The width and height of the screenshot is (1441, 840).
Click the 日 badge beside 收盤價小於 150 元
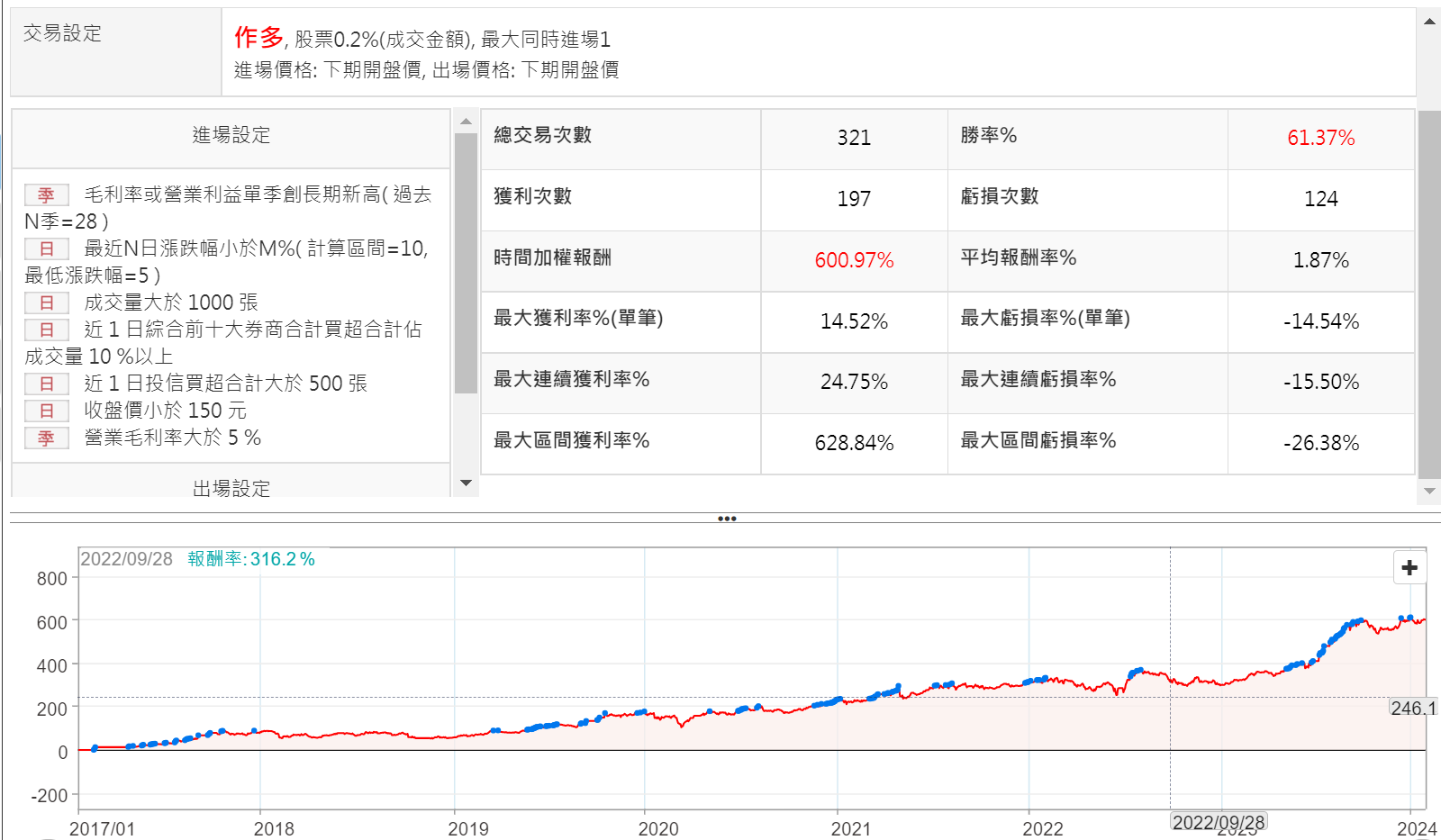(46, 411)
